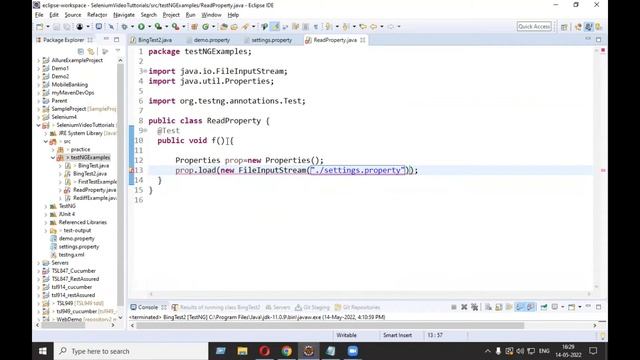Toggle Link with Editor in Package Explorer
The height and width of the screenshot is (360, 640).
coord(91,51)
